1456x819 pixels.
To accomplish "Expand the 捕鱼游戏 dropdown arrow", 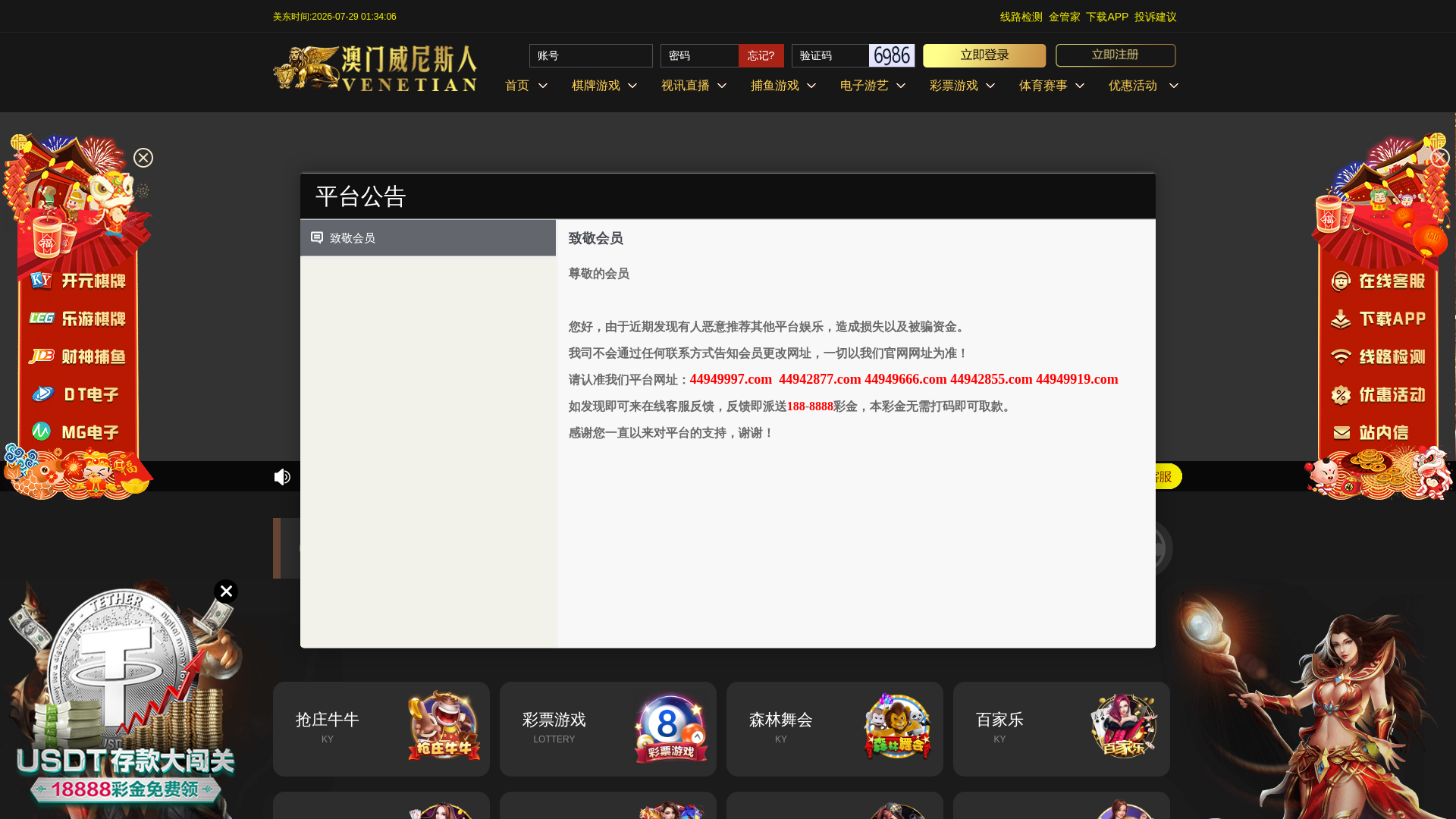I will tap(811, 86).
